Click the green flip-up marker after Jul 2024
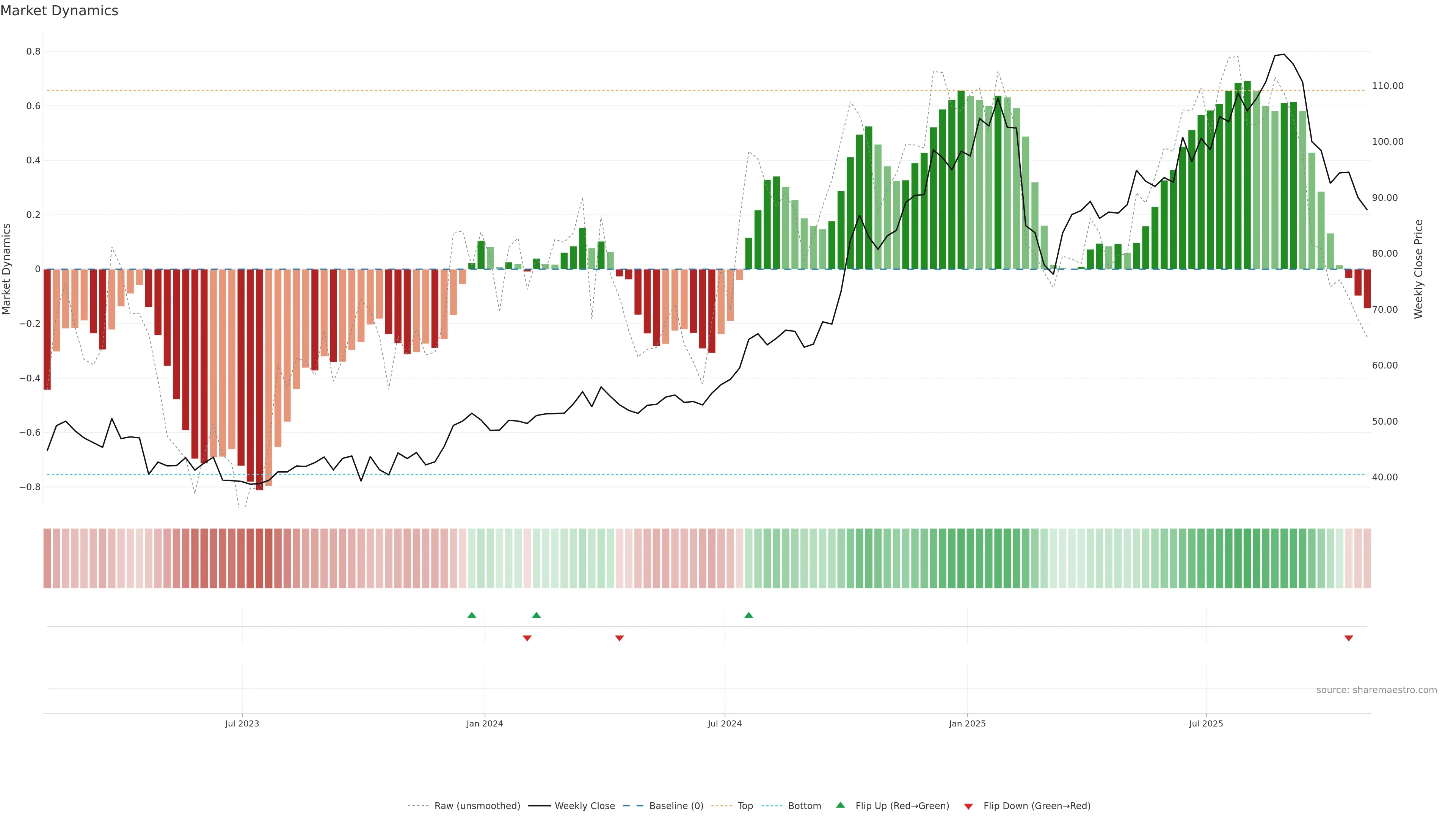Viewport: 1456px width, 819px height. tap(748, 615)
